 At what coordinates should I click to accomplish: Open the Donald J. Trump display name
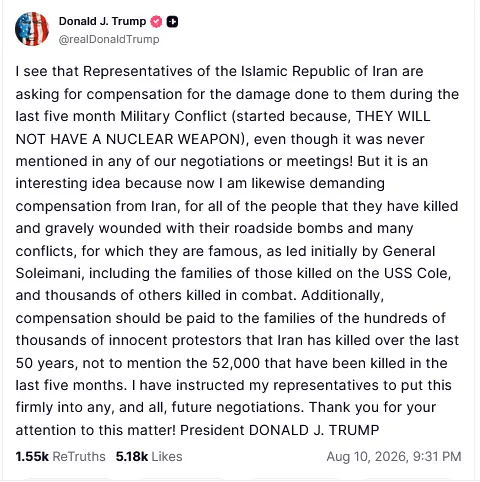point(102,21)
